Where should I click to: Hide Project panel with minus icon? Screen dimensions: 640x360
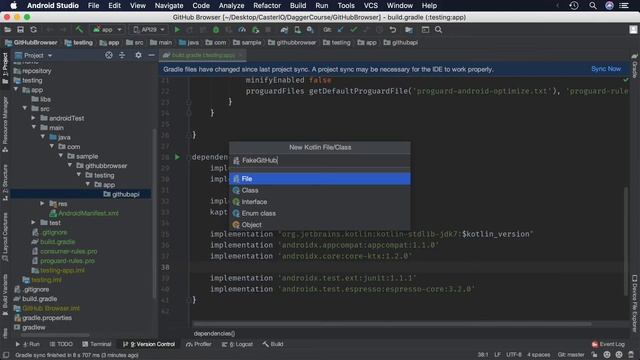pos(151,55)
